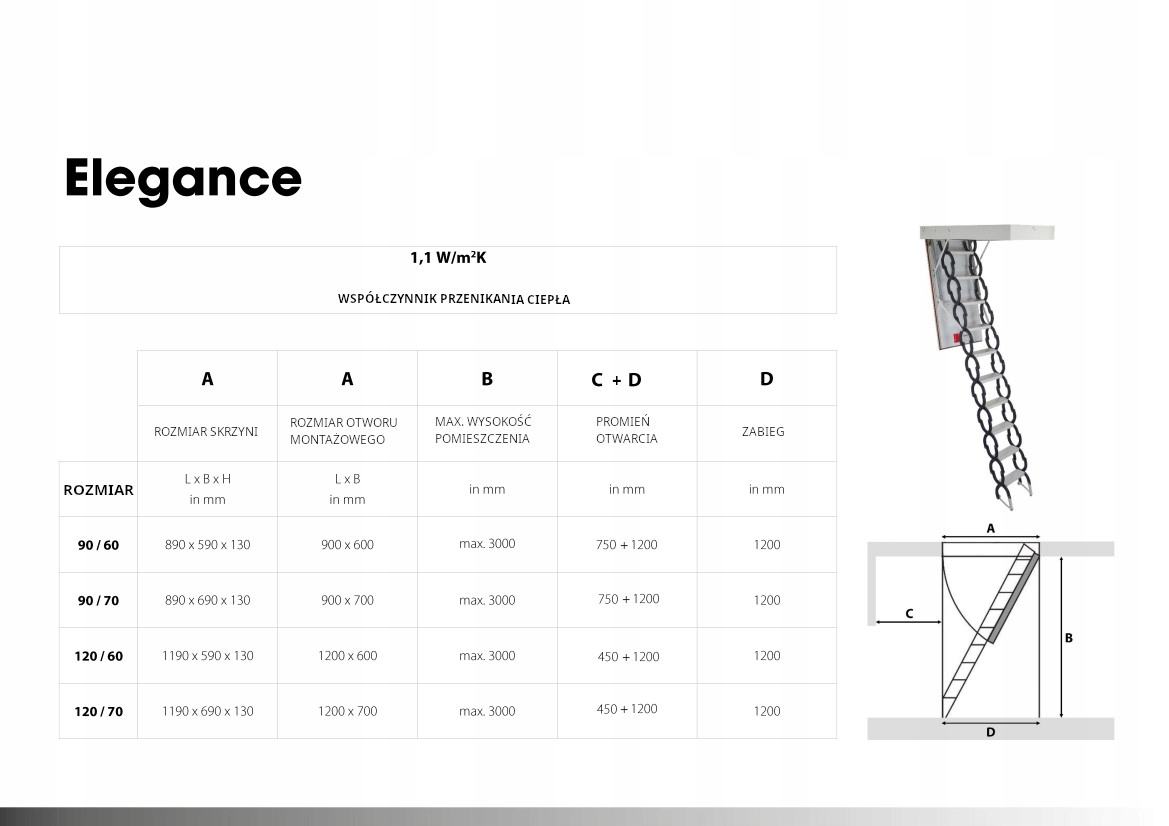Click the PROMIEŃ OTWARCIA column header
The width and height of the screenshot is (1169, 826).
[626, 430]
